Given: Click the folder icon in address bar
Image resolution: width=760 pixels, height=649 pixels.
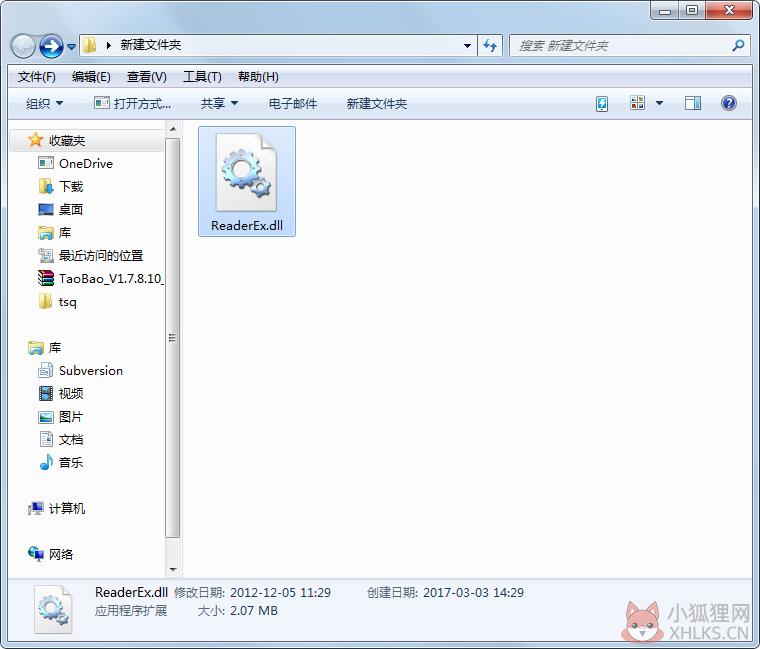Looking at the screenshot, I should pyautogui.click(x=89, y=46).
